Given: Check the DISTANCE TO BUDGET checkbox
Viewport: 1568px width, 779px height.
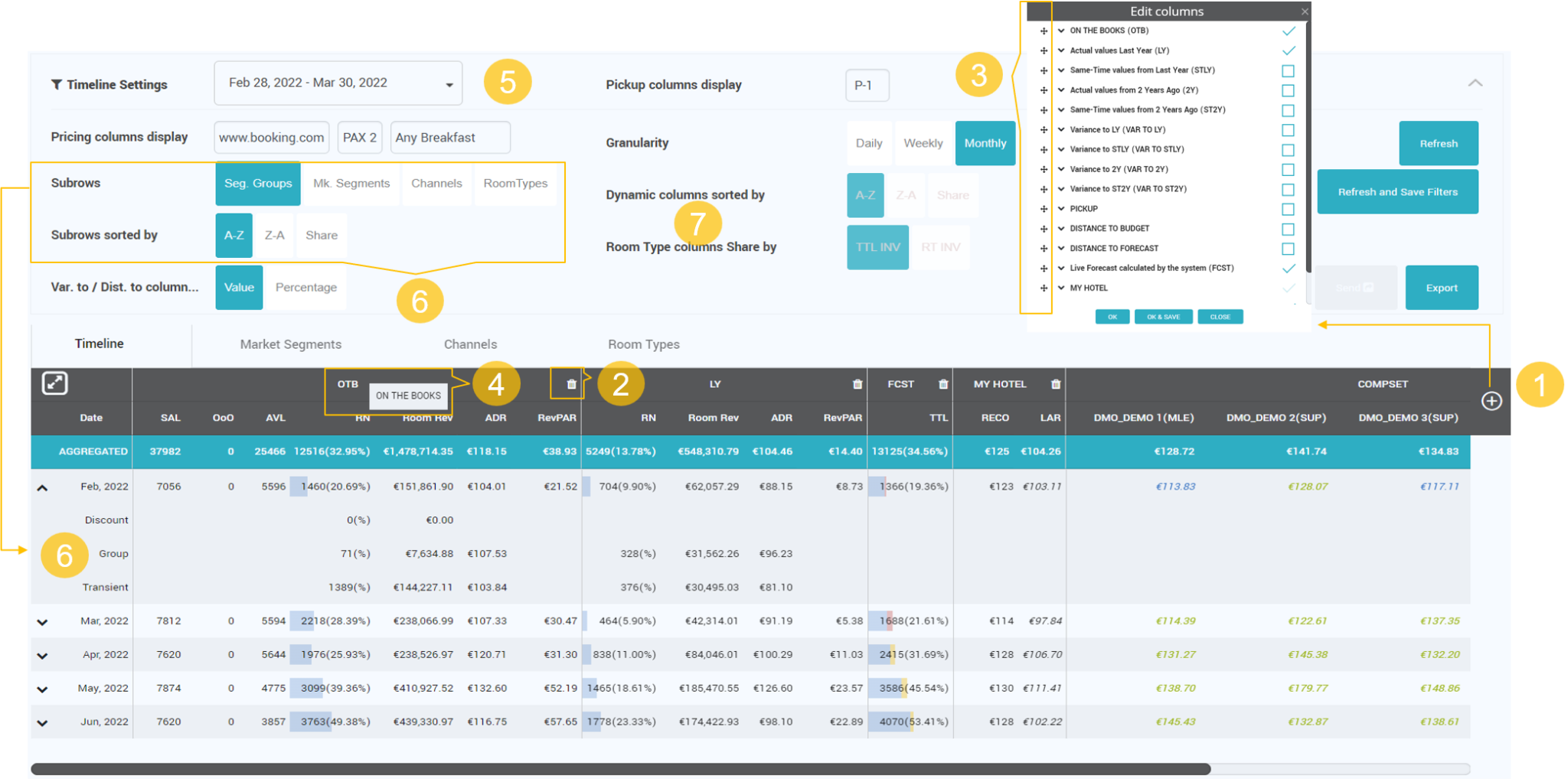Looking at the screenshot, I should tap(1288, 229).
